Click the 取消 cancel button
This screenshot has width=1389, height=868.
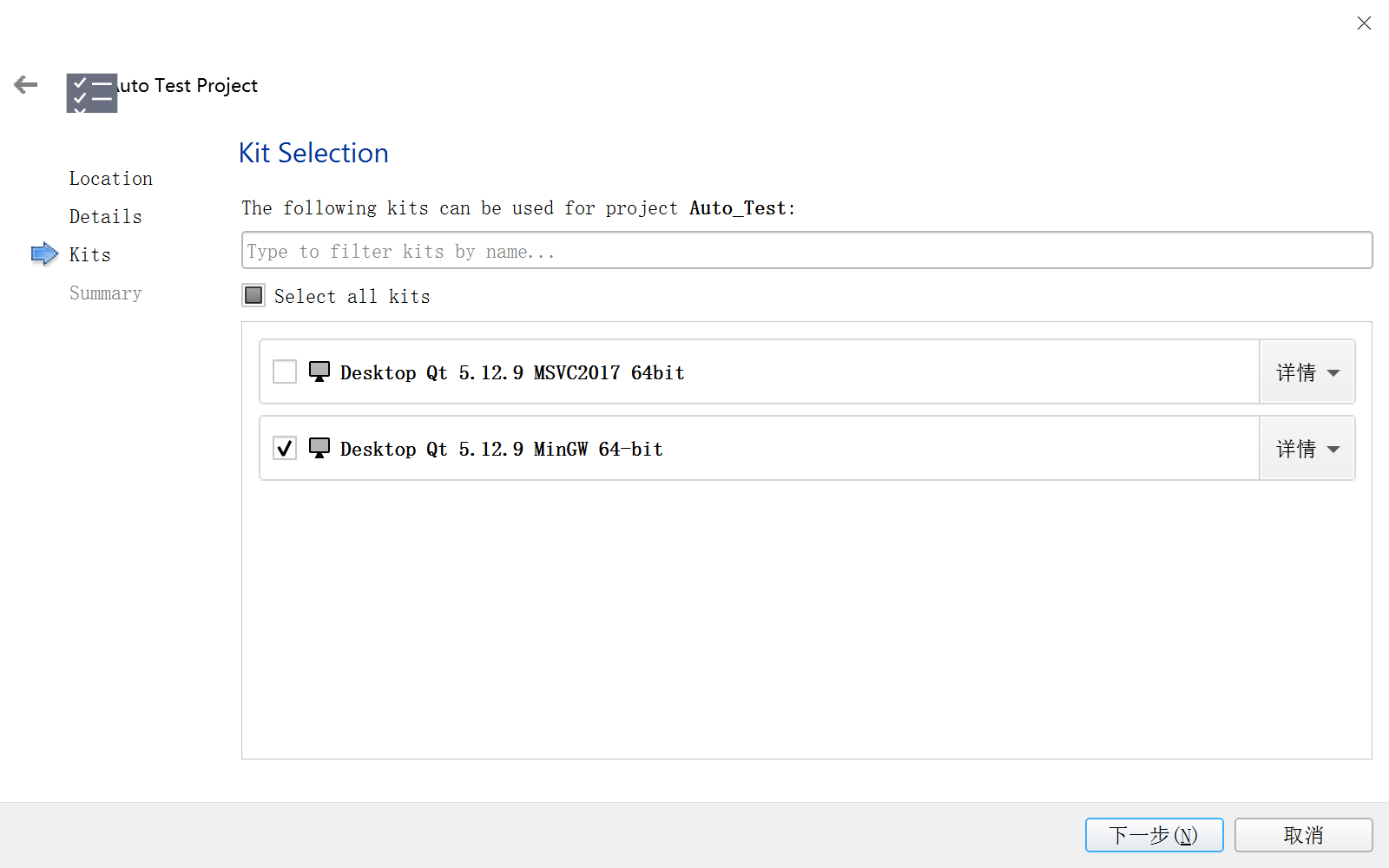(1303, 835)
